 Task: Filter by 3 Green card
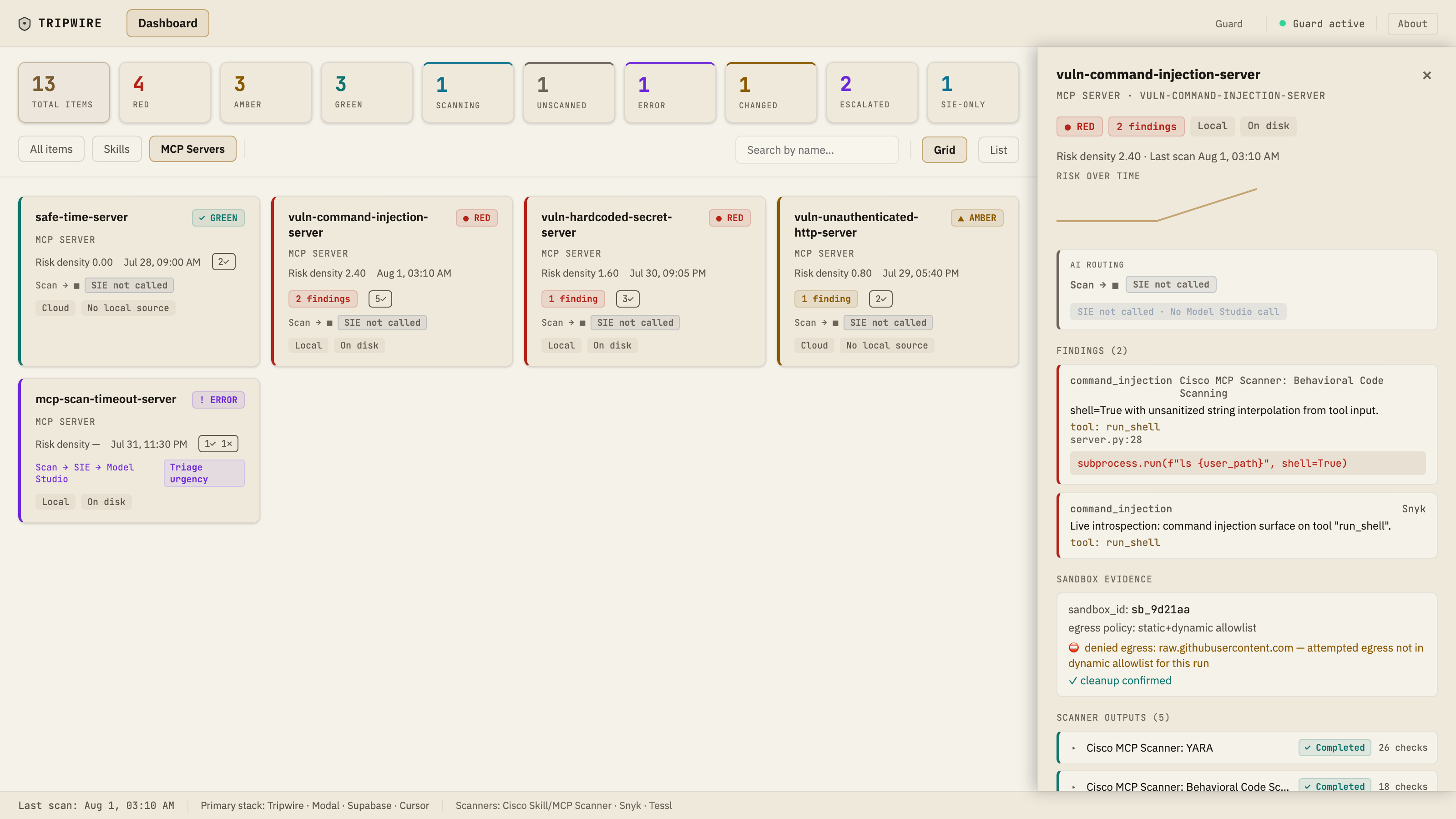tap(367, 92)
